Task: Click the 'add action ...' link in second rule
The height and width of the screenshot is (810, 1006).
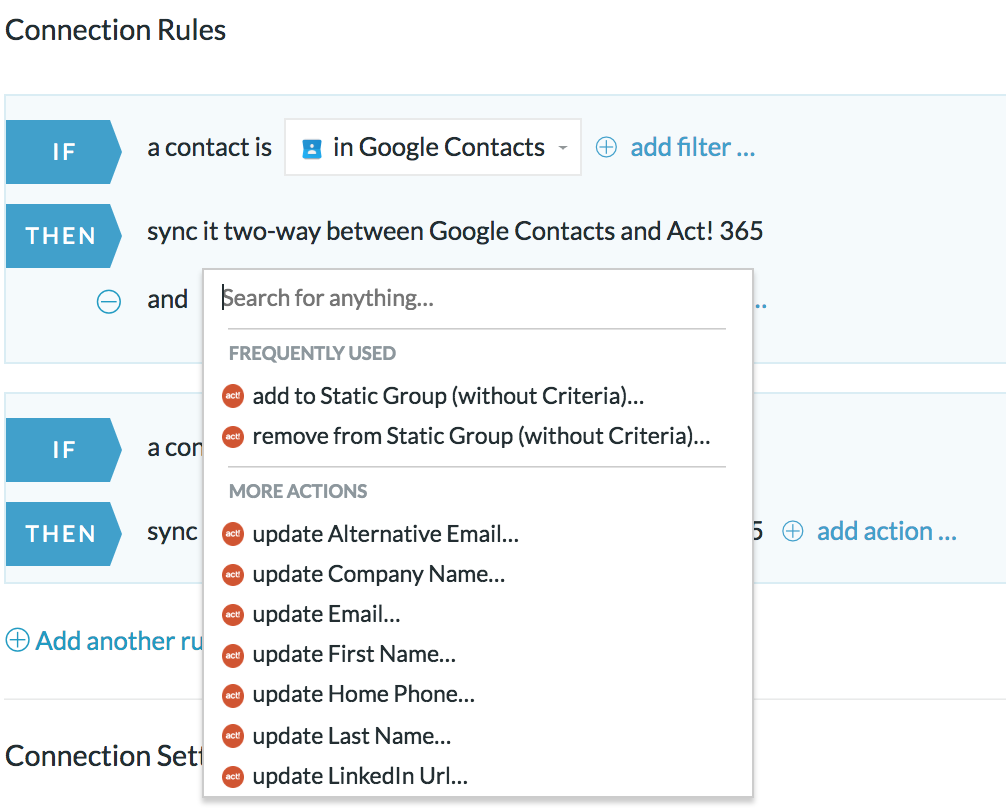Action: coord(887,532)
